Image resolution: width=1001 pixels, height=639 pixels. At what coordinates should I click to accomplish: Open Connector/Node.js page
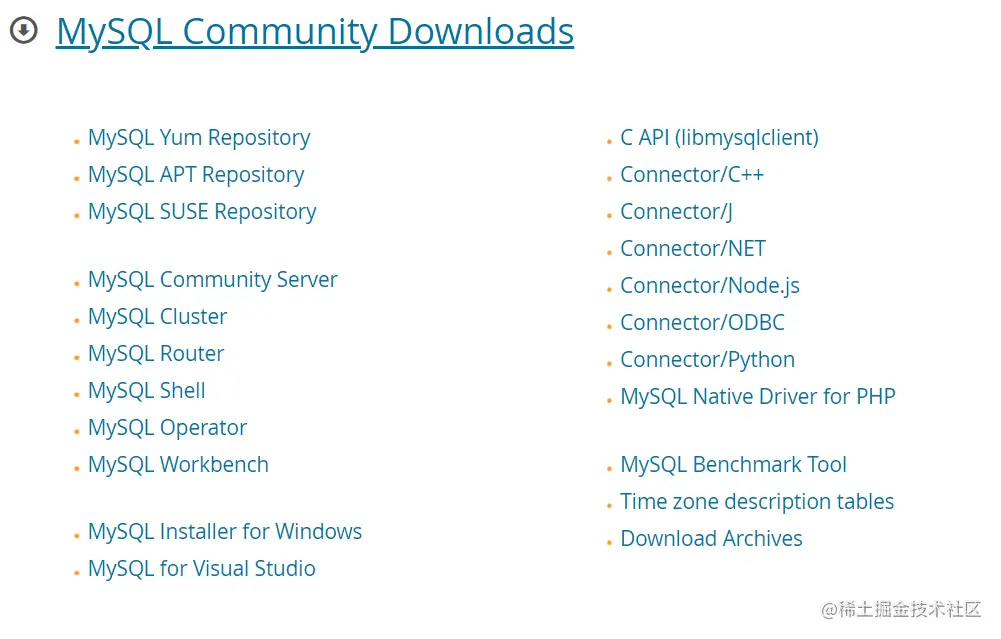tap(710, 286)
